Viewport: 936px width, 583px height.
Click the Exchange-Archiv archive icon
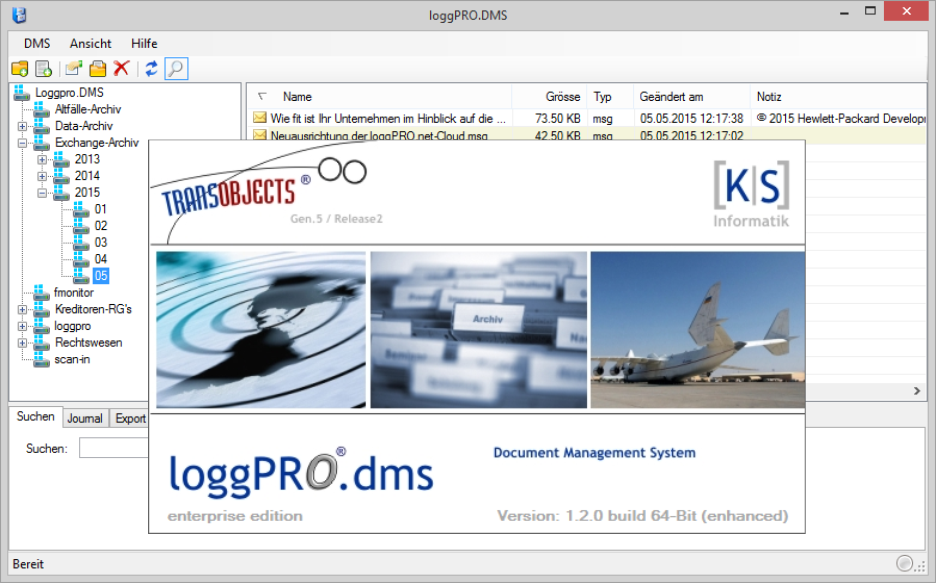pos(42,143)
